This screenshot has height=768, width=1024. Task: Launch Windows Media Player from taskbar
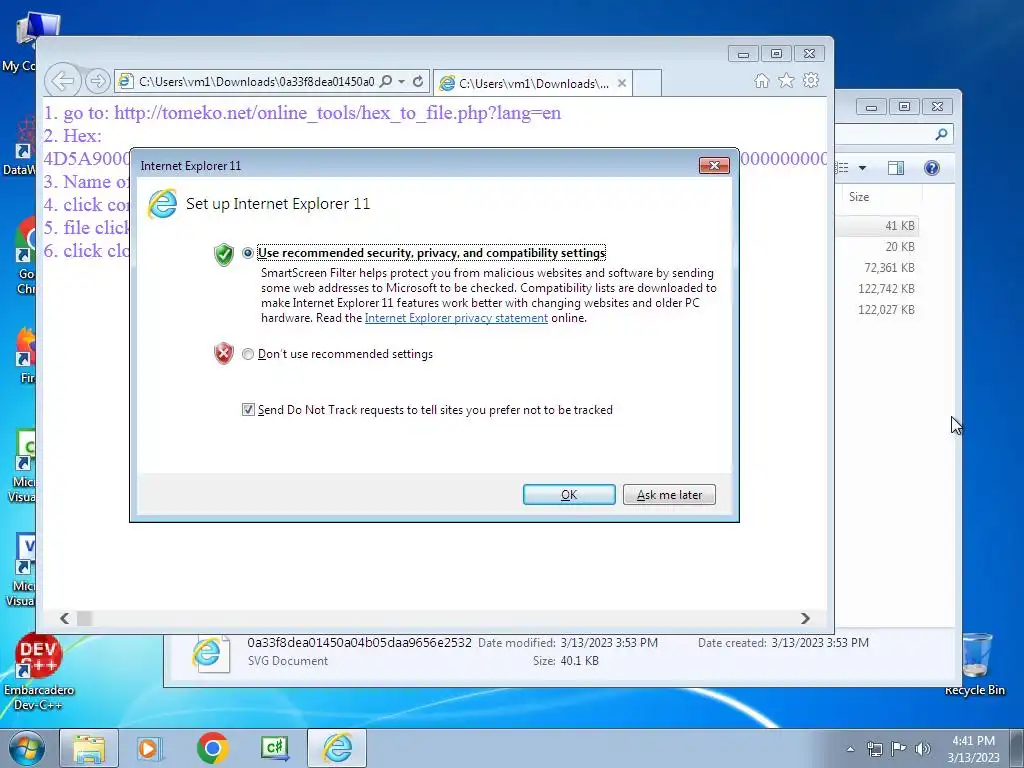pos(150,748)
